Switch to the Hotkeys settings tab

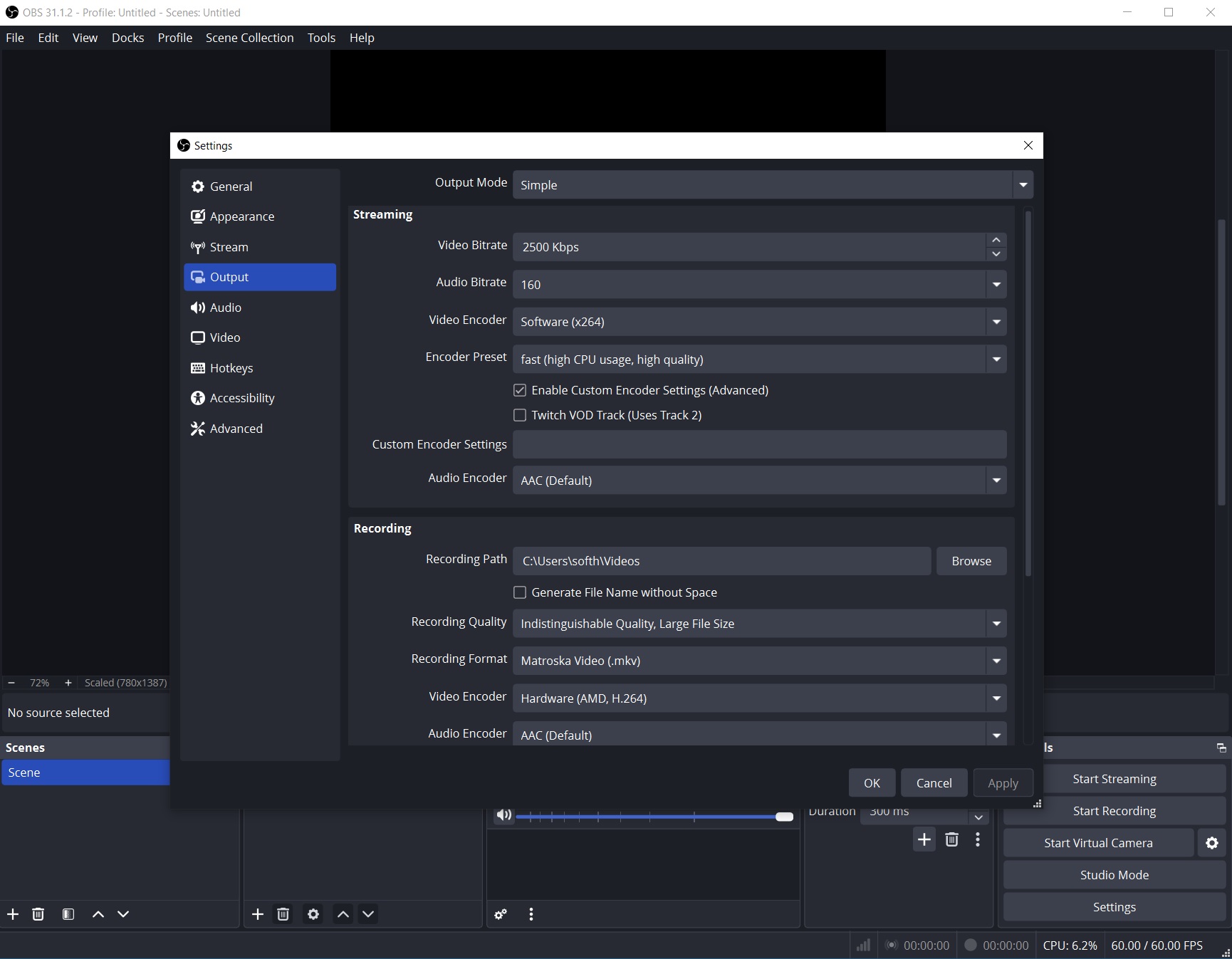pyautogui.click(x=231, y=368)
